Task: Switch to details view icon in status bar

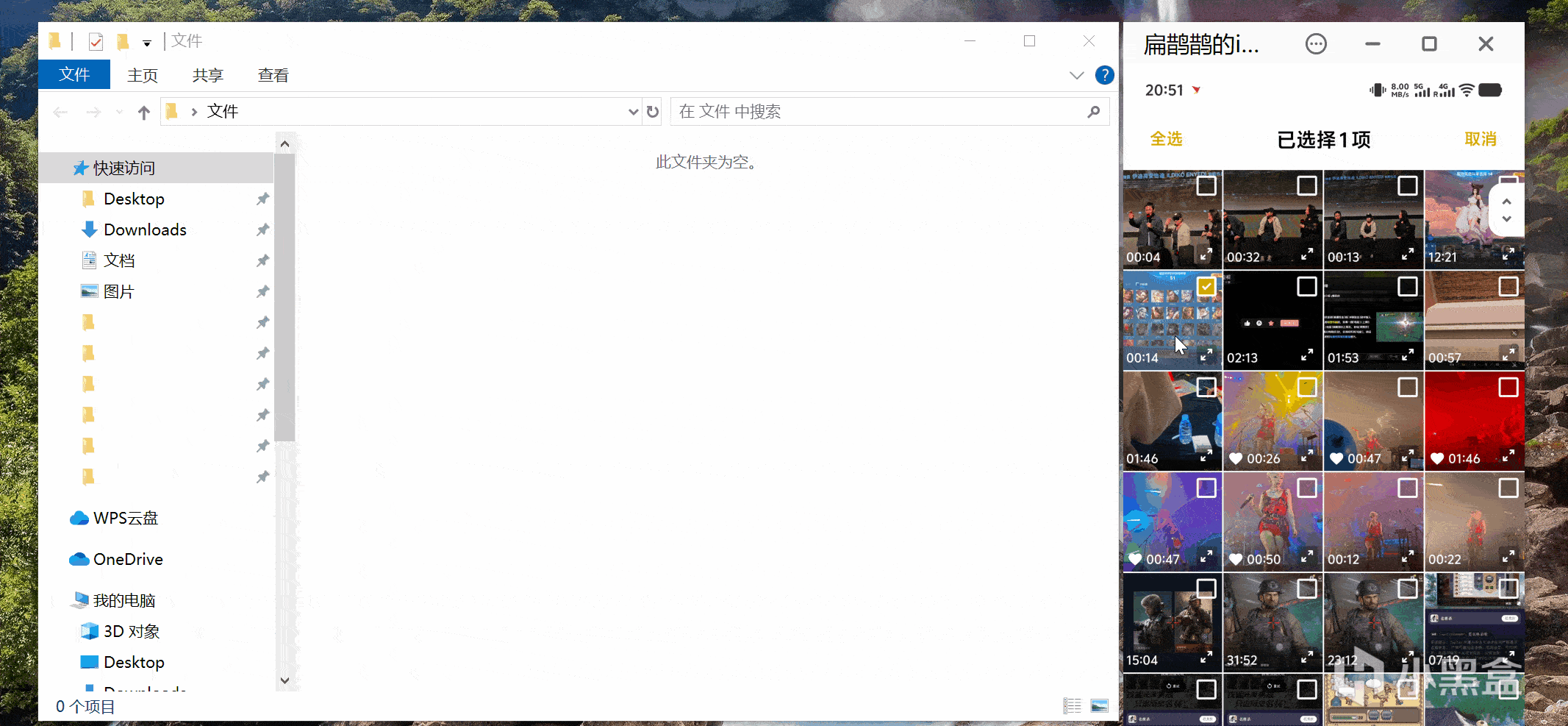Action: (x=1073, y=706)
